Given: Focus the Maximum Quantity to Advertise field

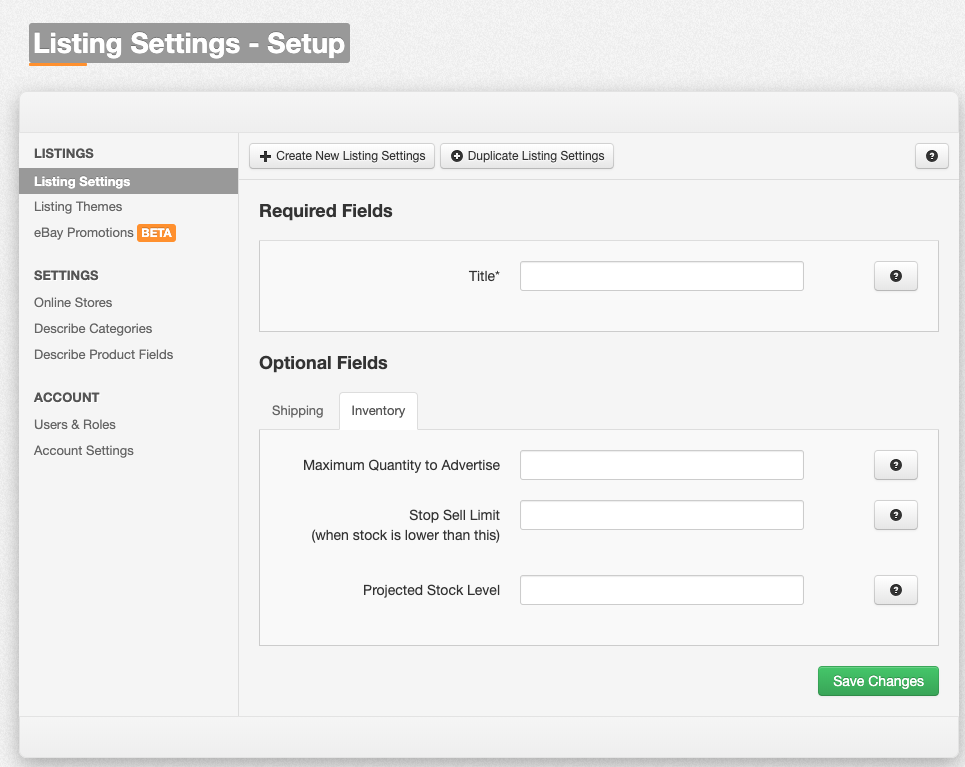Looking at the screenshot, I should [x=662, y=465].
